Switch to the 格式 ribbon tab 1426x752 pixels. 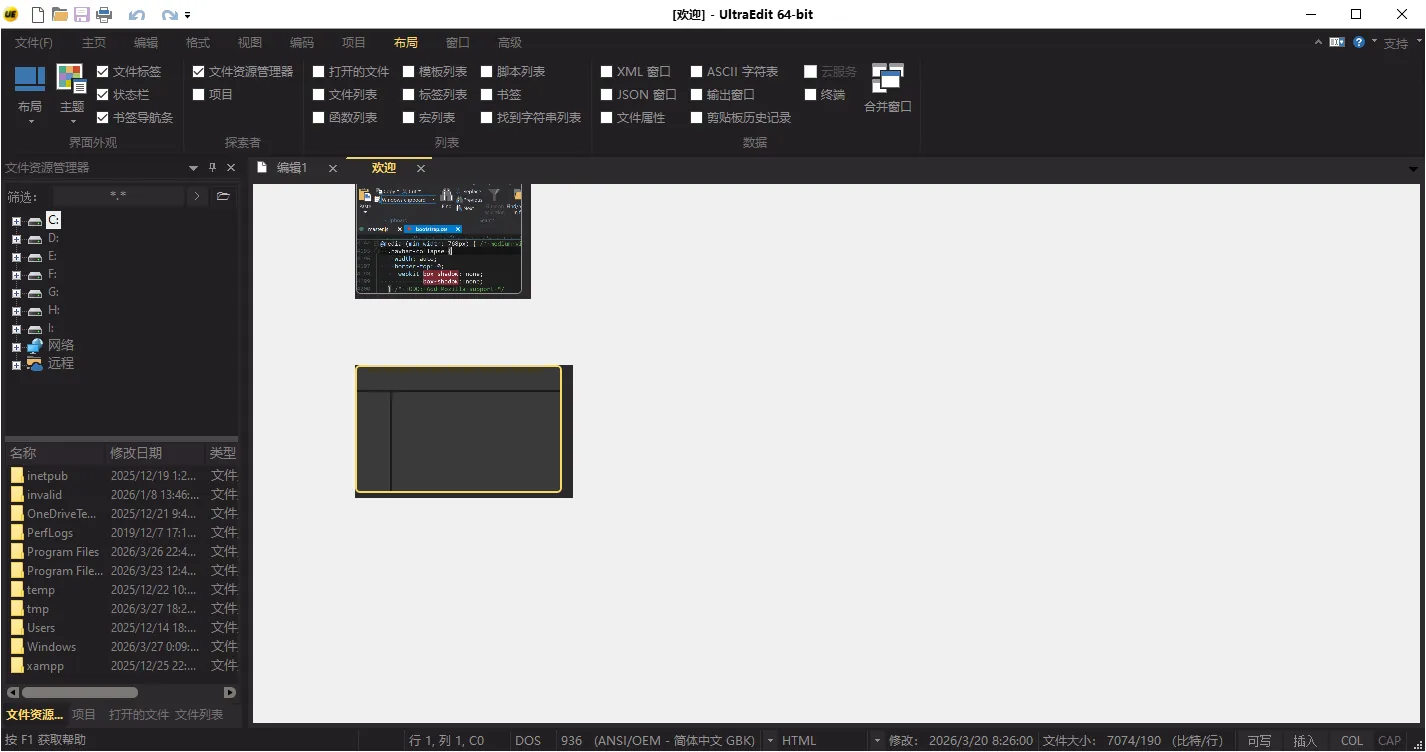coord(198,43)
